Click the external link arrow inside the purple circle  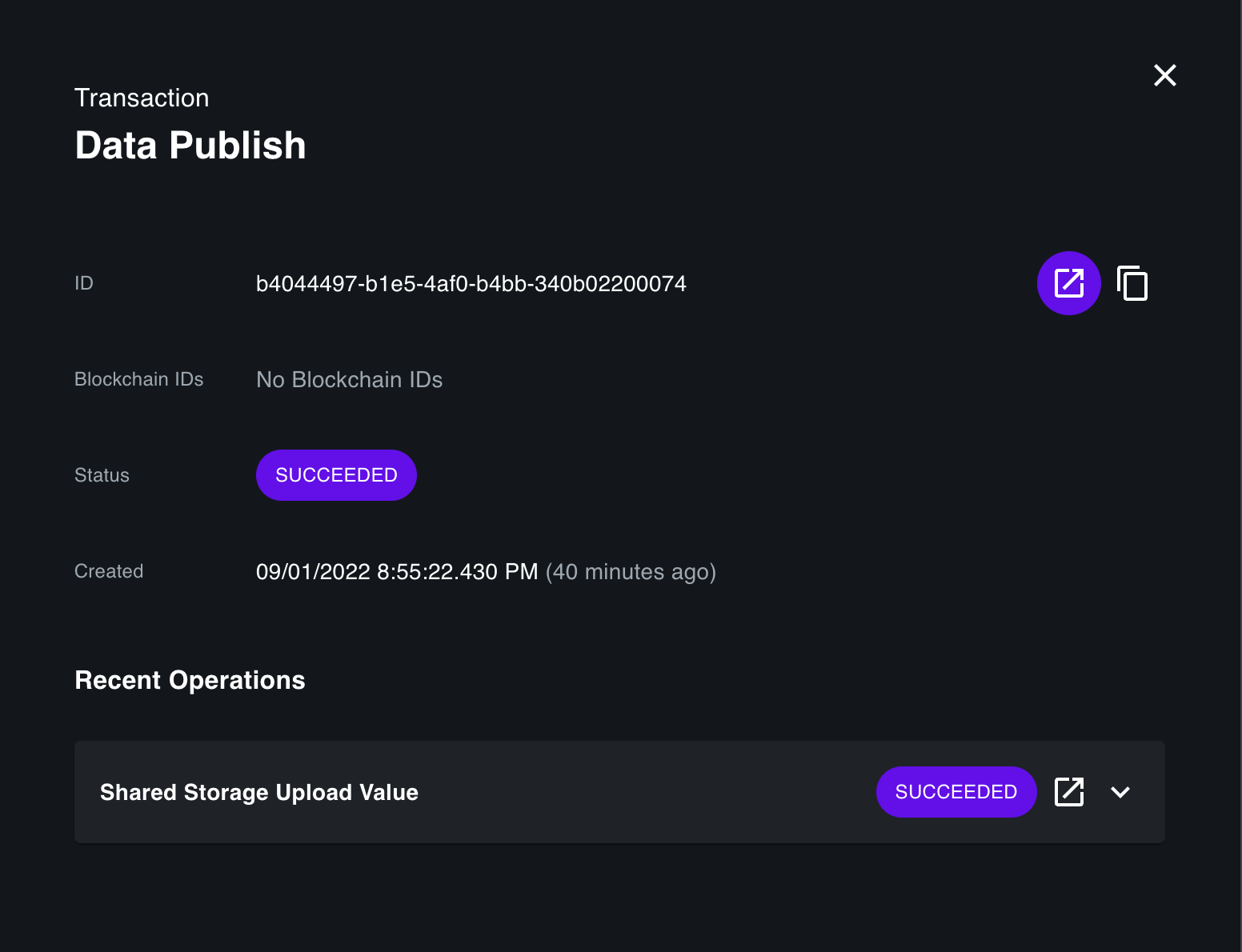pos(1068,283)
